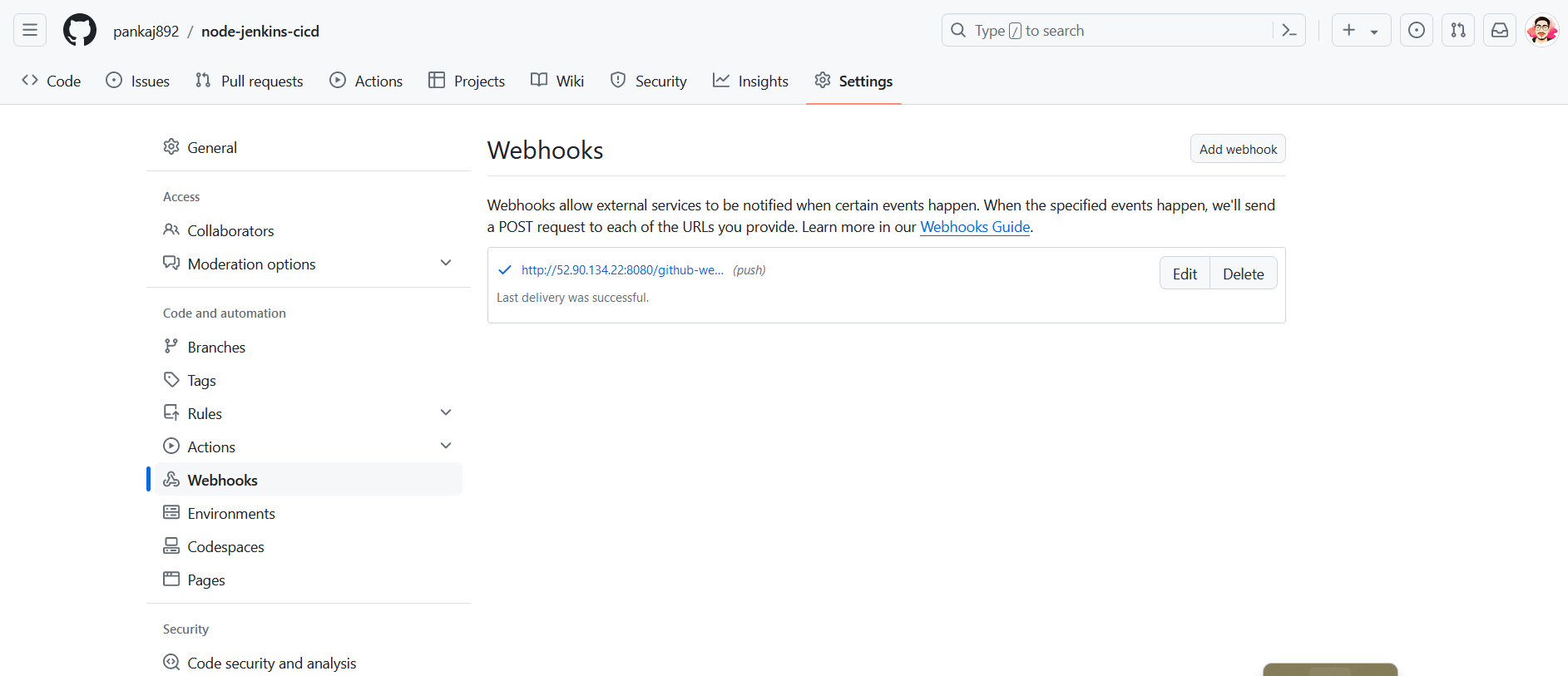The height and width of the screenshot is (676, 1568).
Task: Expand the Moderation options chevron
Action: tap(446, 263)
